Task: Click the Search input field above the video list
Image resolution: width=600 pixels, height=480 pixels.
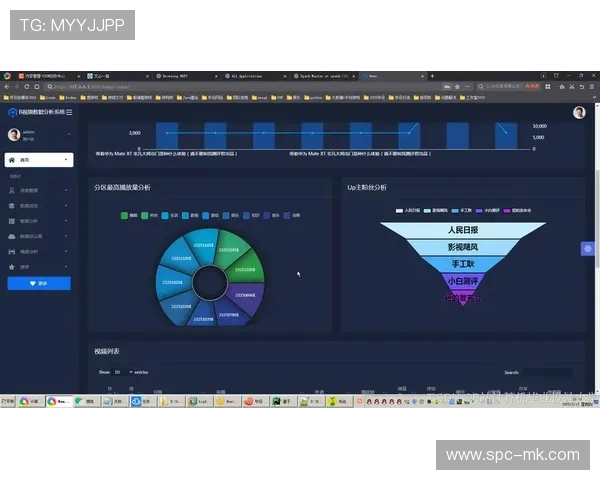Action: click(x=548, y=372)
